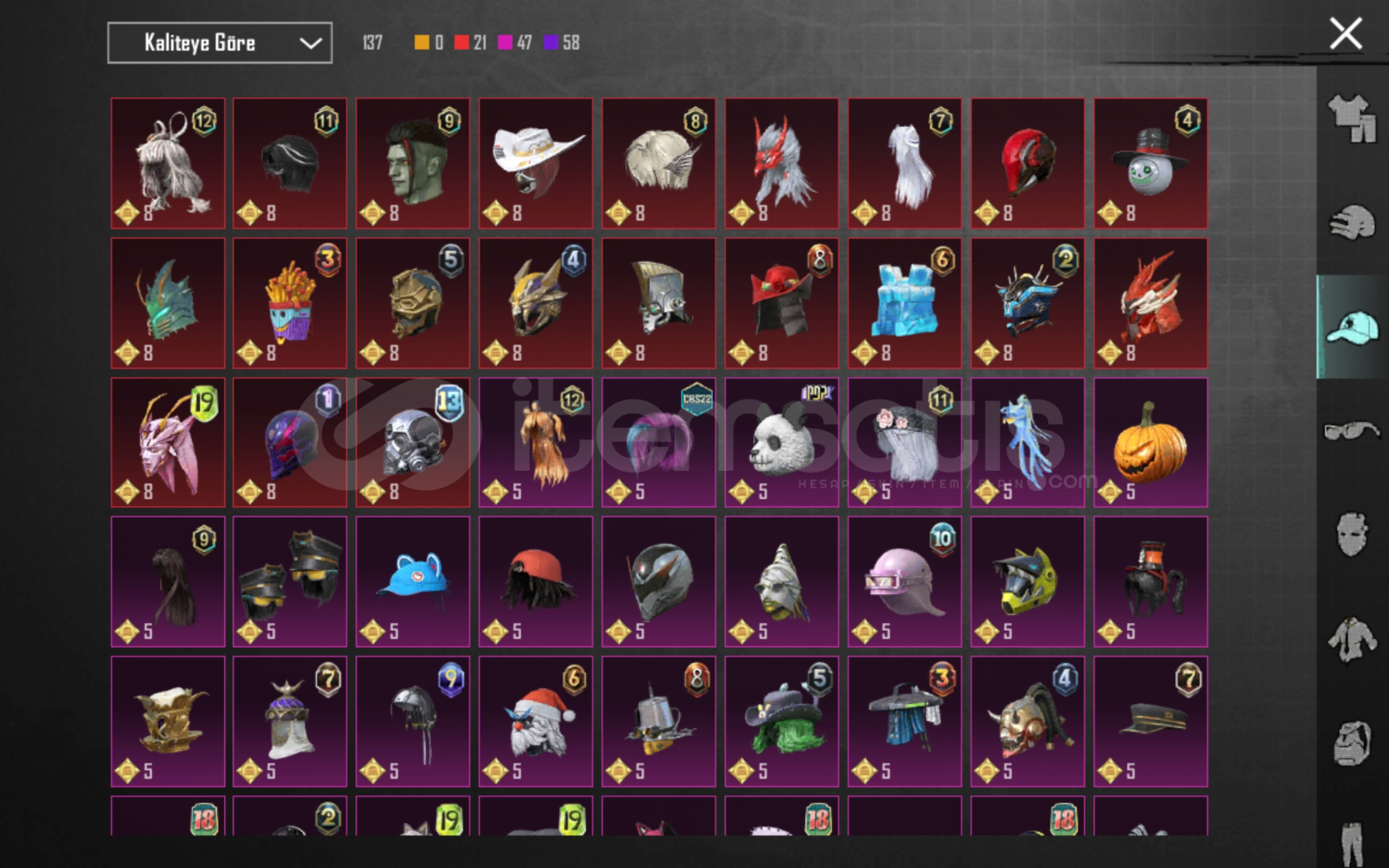Expand the Kaliteye Göre sort dropdown

pos(219,43)
